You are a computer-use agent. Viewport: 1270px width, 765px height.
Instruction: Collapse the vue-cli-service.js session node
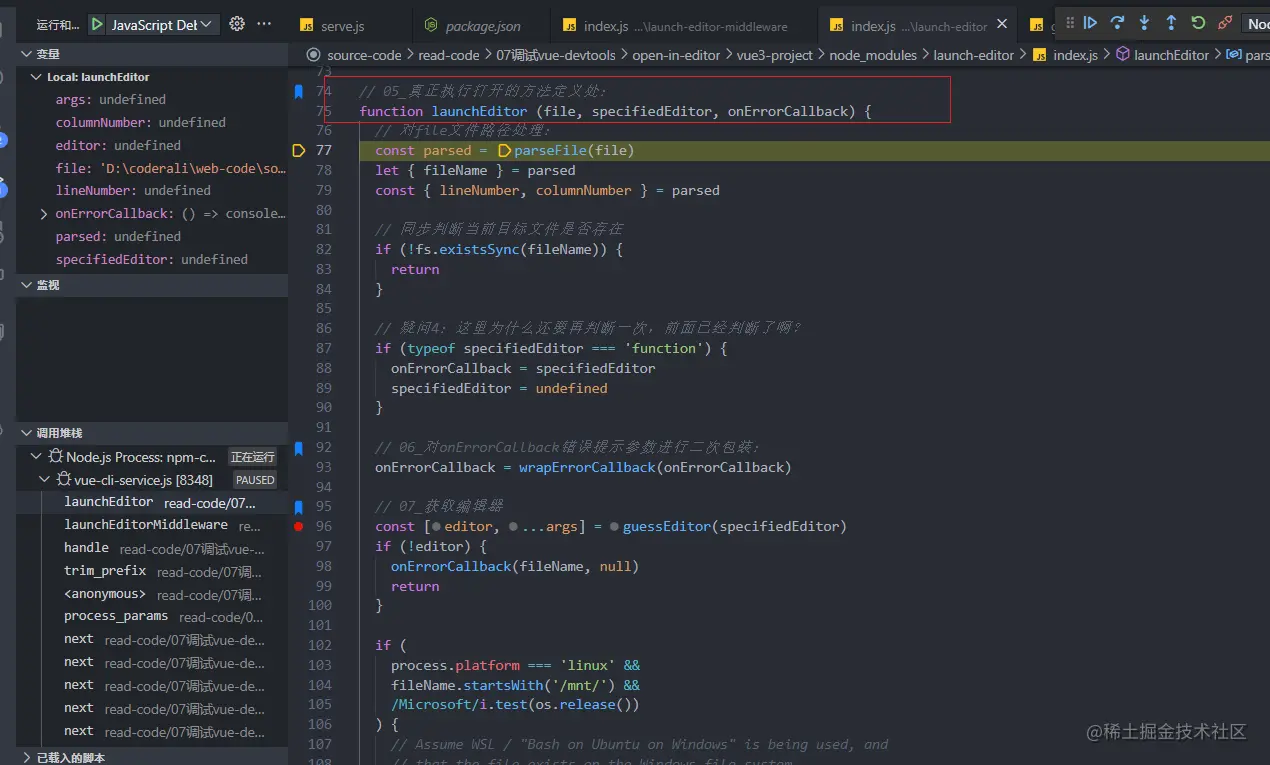(44, 480)
